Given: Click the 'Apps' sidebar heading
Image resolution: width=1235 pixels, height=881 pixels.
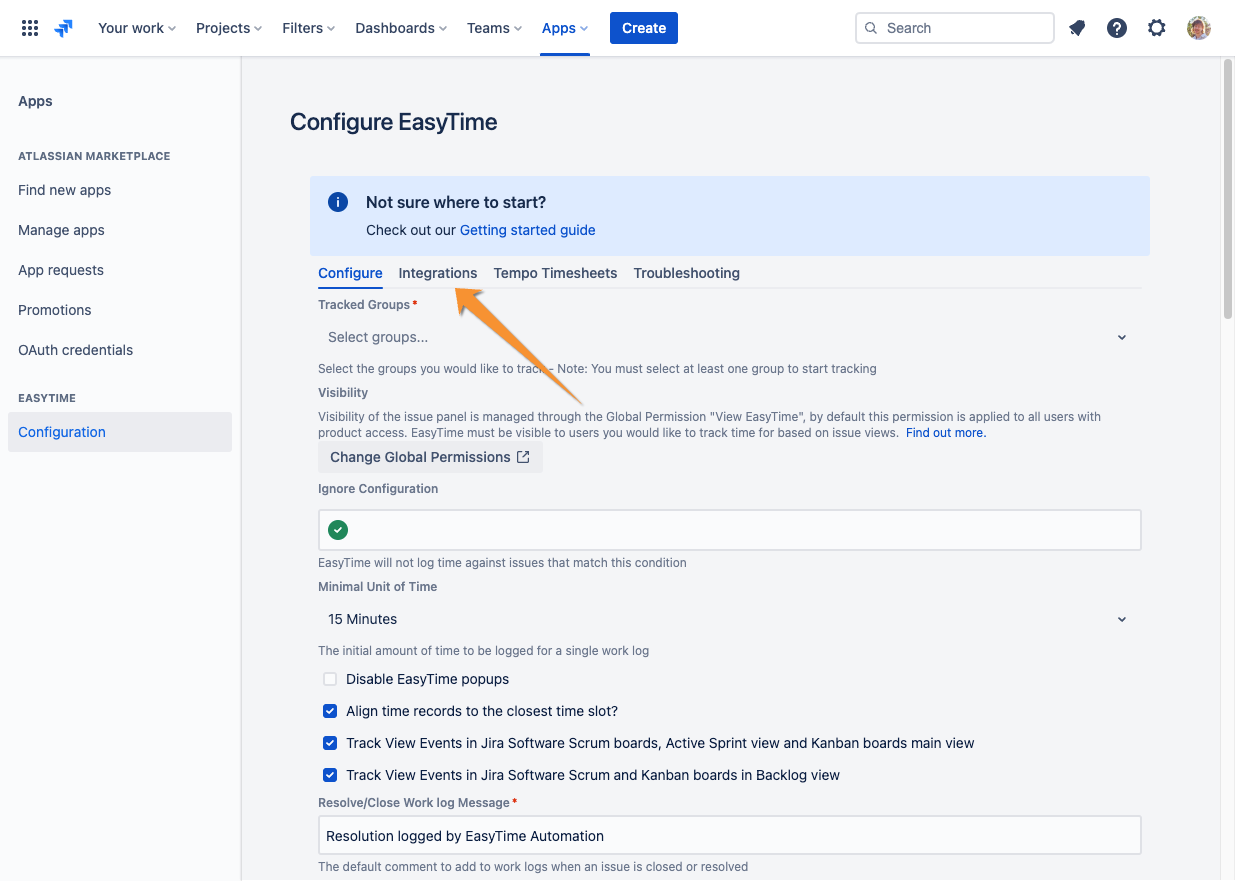Looking at the screenshot, I should tap(35, 101).
